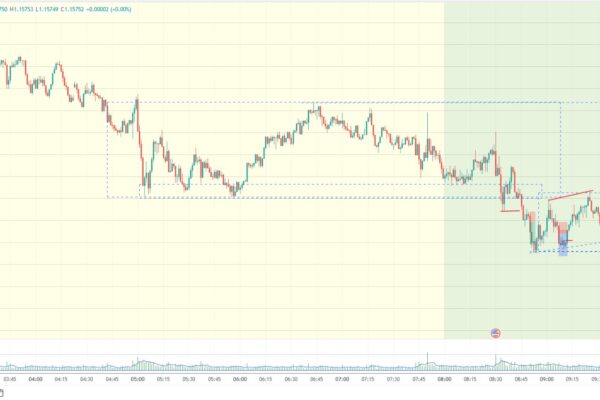Click the 06:30 time axis label
600x400 pixels.
(x=291, y=379)
